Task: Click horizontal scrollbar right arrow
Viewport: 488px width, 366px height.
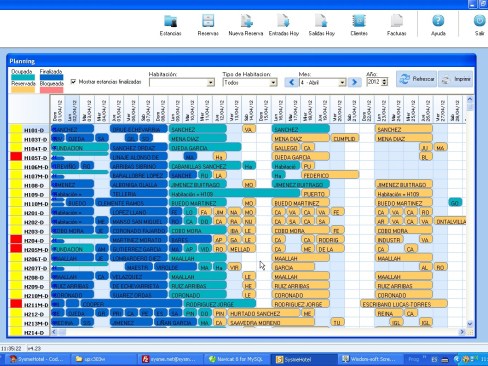Action: coord(462,332)
